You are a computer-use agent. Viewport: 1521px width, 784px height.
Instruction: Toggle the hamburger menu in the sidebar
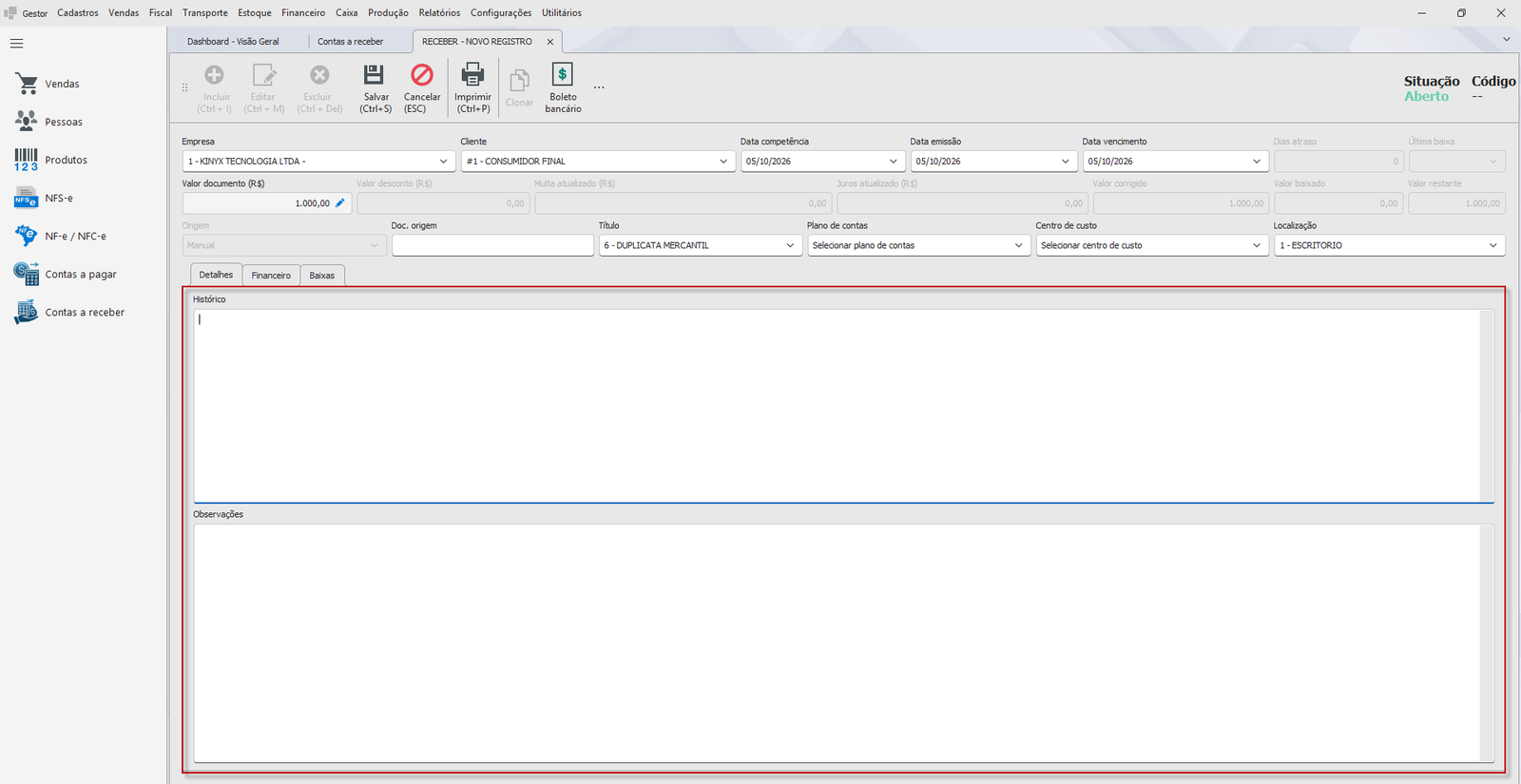(x=16, y=44)
